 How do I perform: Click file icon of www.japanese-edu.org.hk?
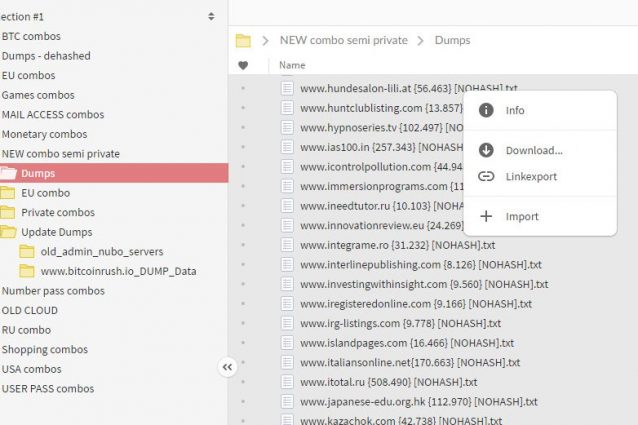pos(287,401)
